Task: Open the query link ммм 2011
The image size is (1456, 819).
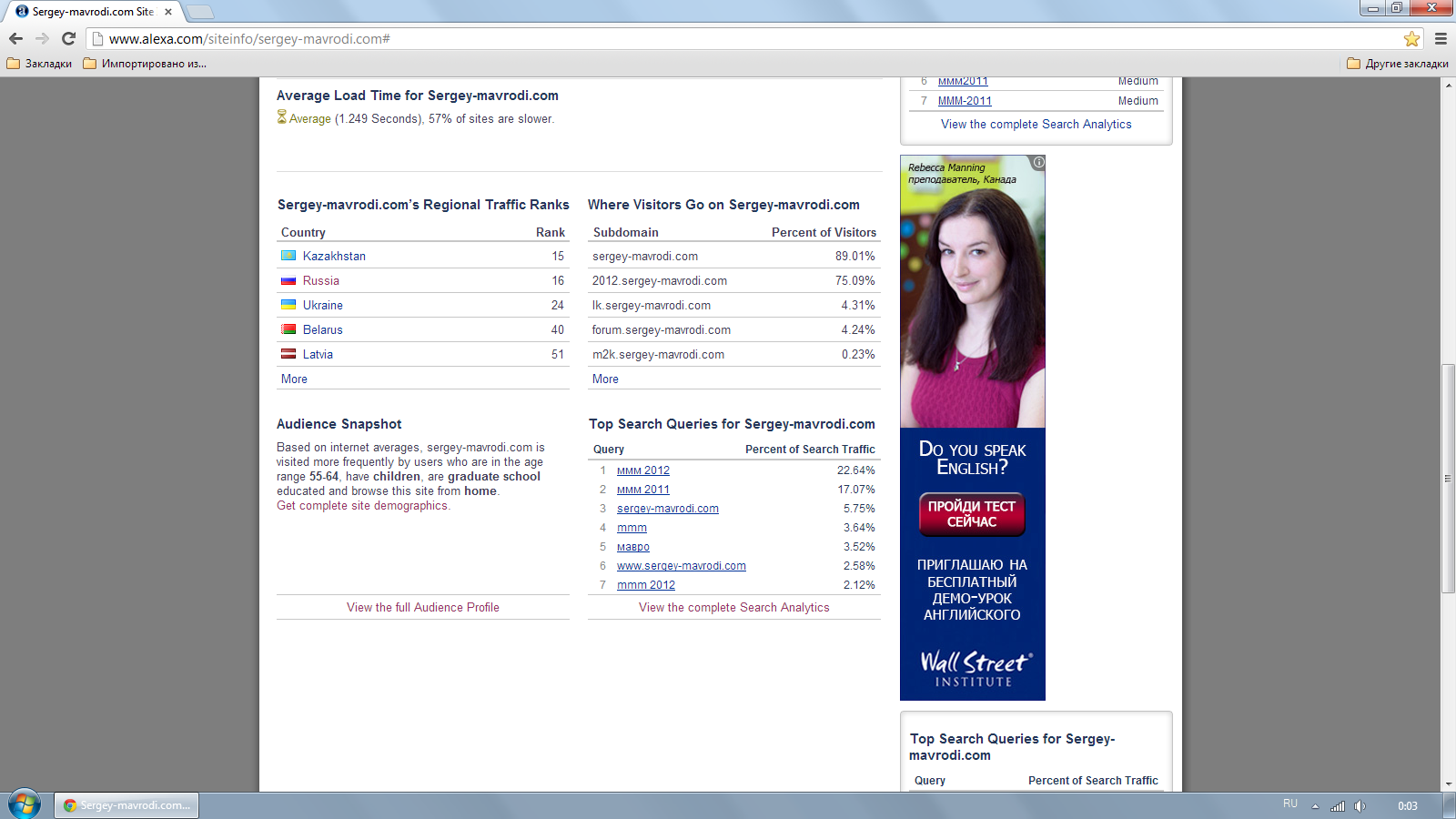Action: (x=643, y=490)
